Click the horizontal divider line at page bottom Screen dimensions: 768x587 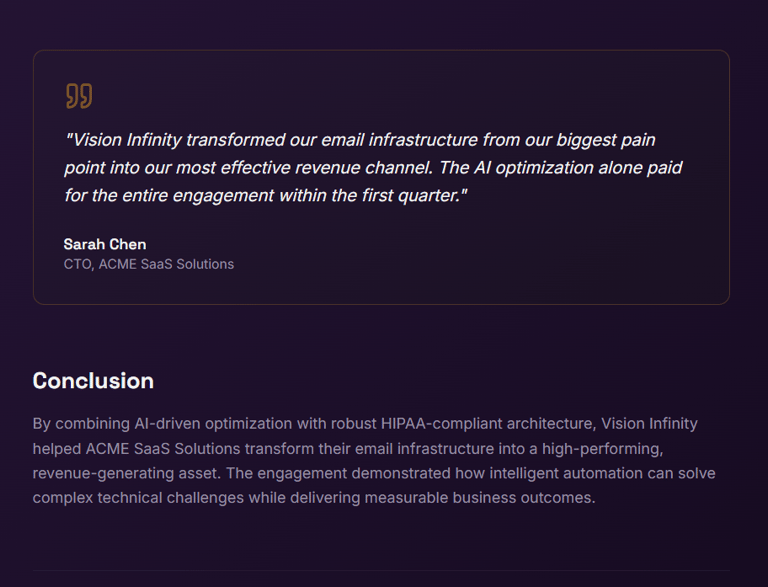[x=381, y=570]
